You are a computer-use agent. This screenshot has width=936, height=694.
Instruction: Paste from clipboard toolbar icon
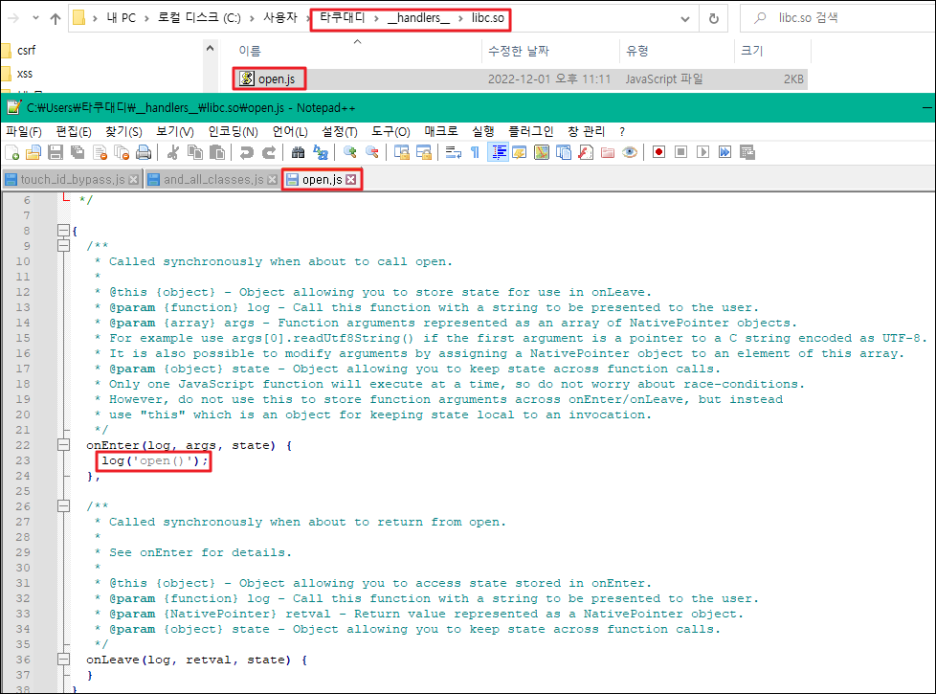coord(217,153)
